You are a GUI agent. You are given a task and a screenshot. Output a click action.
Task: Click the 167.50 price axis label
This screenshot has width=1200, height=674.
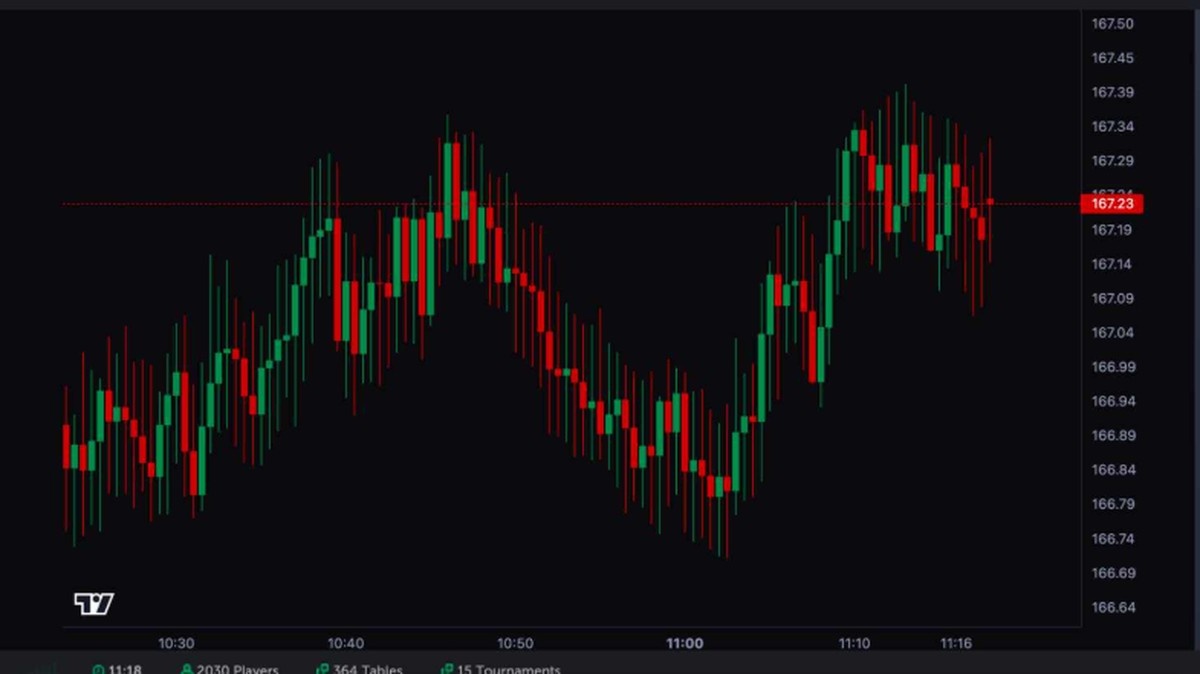click(x=1112, y=24)
